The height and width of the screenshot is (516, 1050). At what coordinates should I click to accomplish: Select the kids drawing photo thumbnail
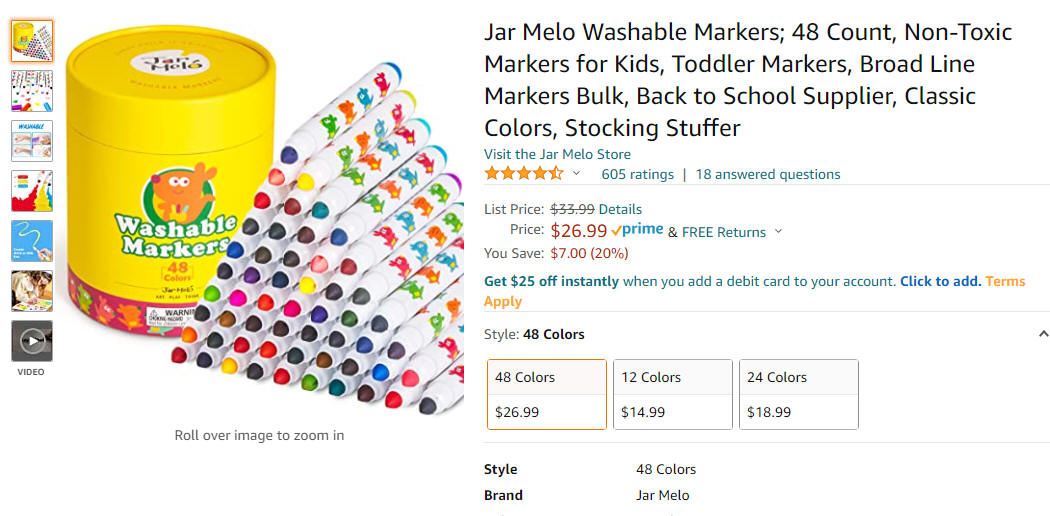(x=31, y=291)
